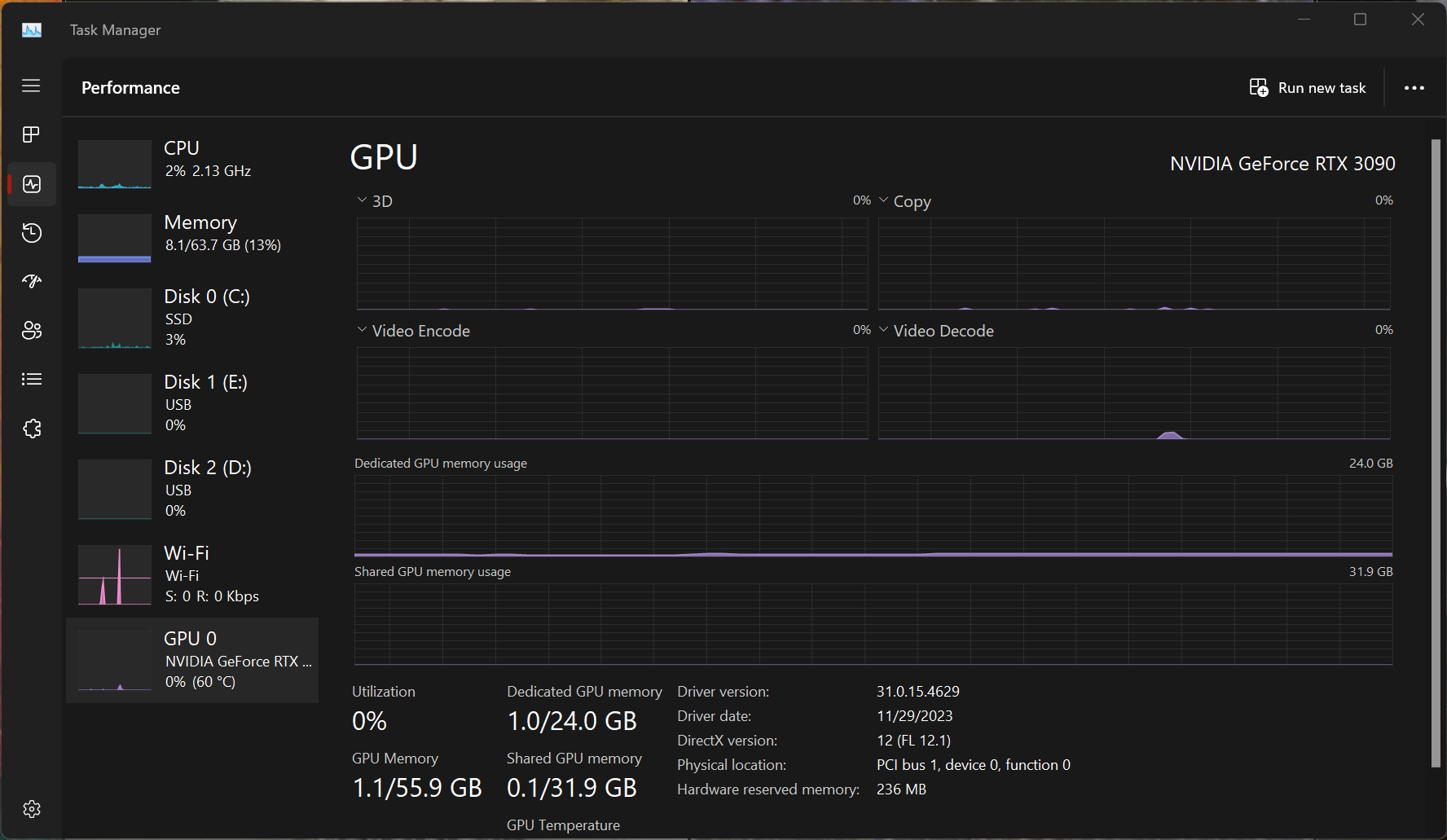Click the Disk 0 mini graph thumbnail
1447x840 pixels.
115,319
